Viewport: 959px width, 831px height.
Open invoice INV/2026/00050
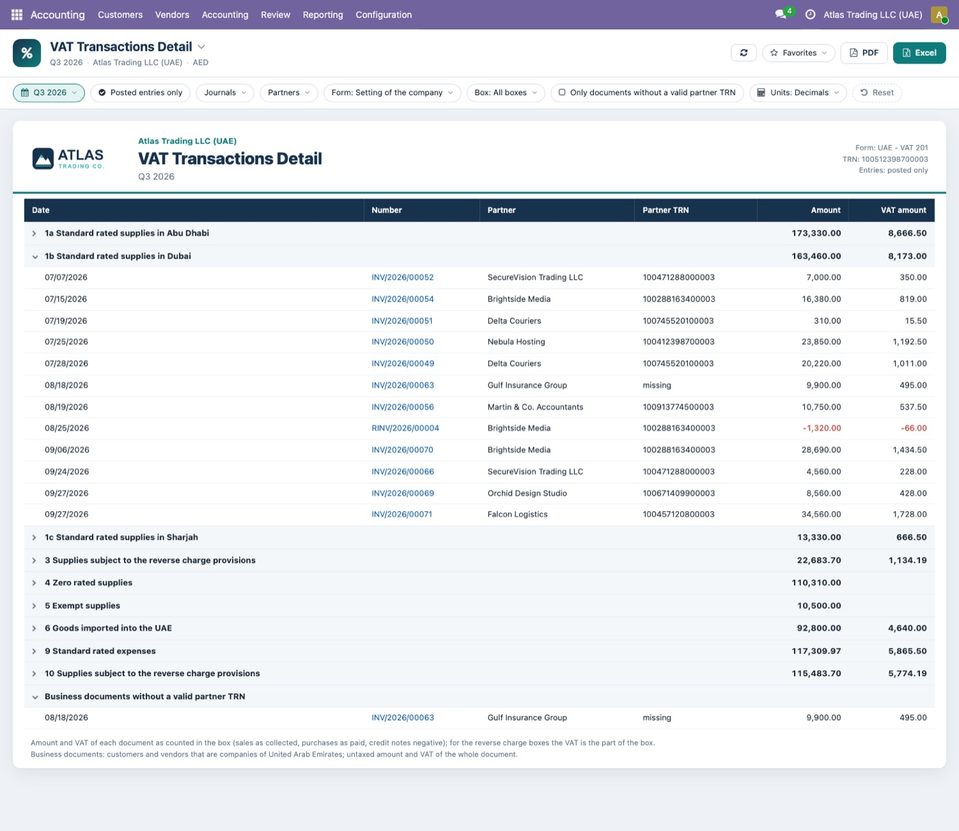pyautogui.click(x=402, y=342)
